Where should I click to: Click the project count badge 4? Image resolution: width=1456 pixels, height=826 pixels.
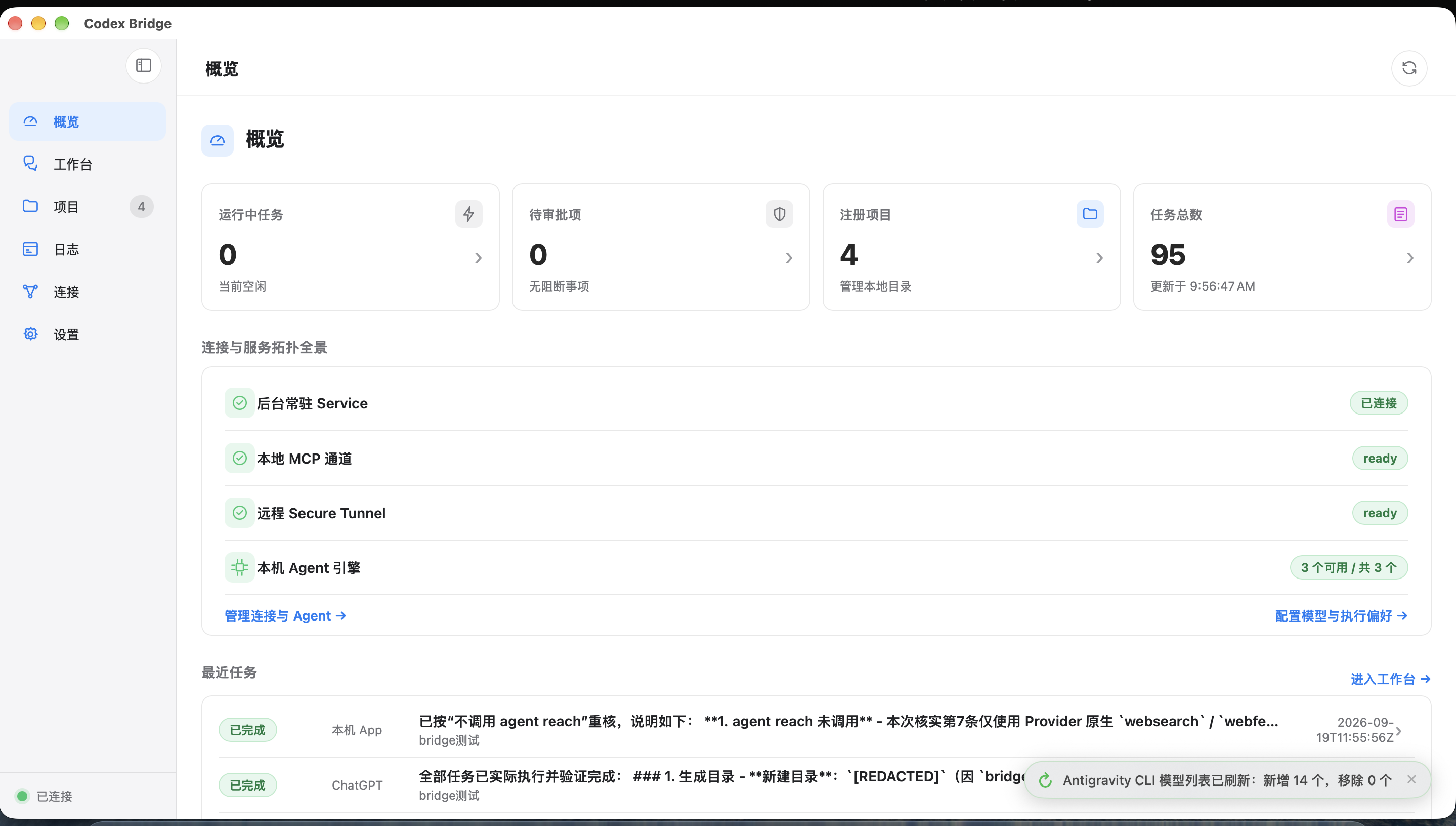(141, 206)
